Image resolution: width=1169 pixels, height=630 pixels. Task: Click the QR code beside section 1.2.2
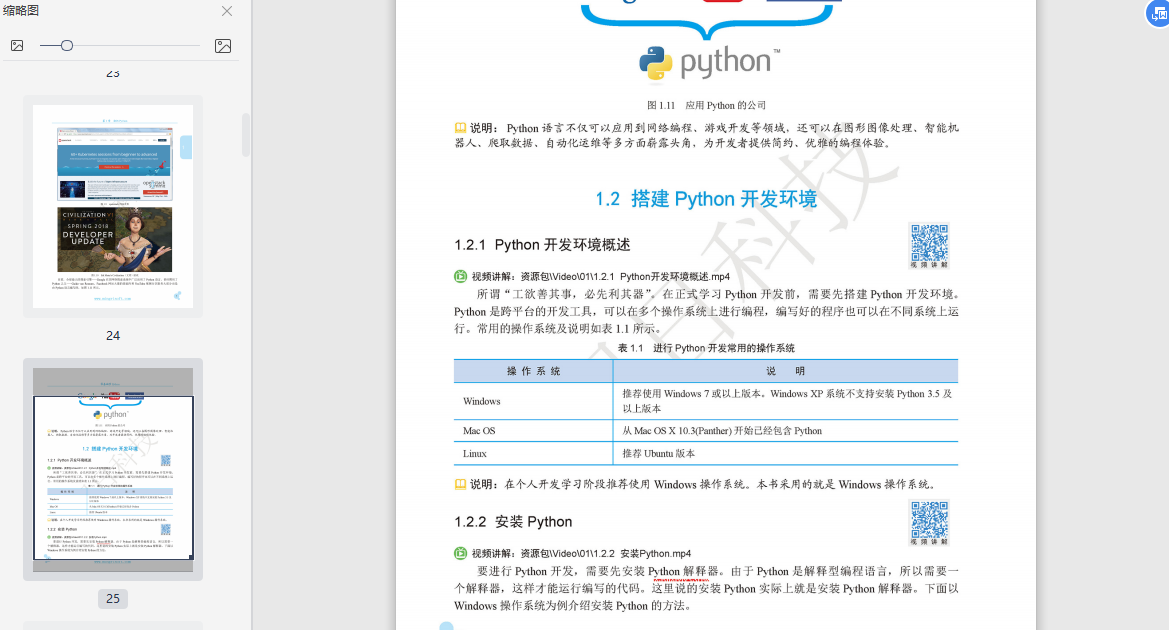click(929, 523)
